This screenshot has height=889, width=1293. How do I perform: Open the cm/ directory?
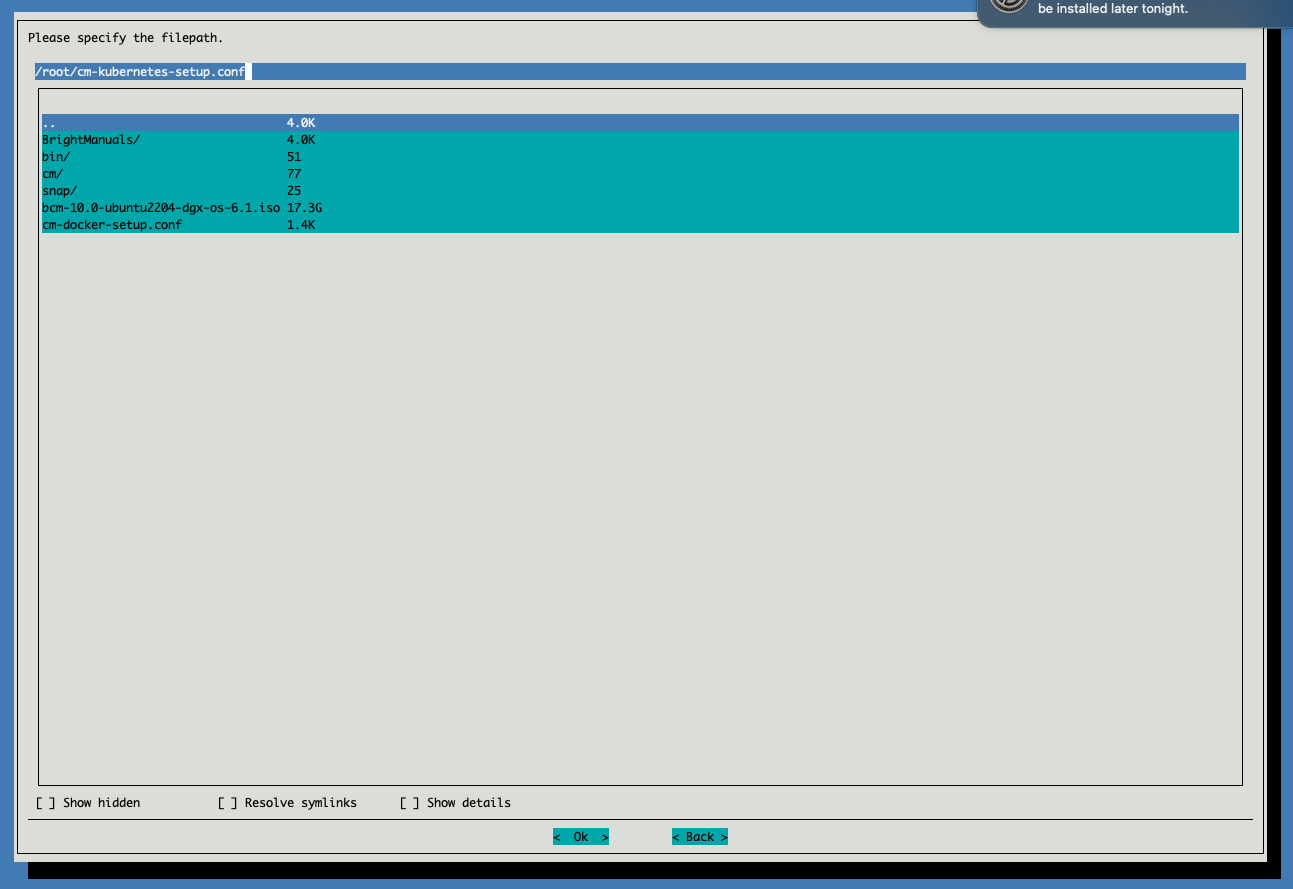pyautogui.click(x=640, y=174)
